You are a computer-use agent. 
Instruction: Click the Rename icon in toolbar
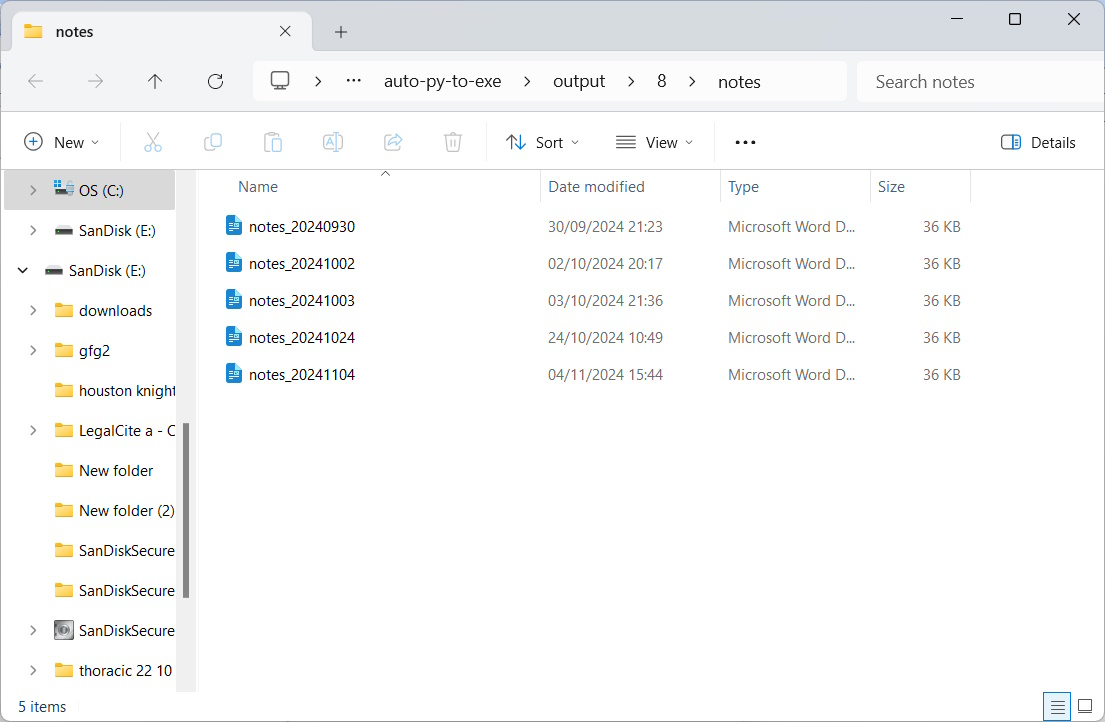tap(333, 142)
